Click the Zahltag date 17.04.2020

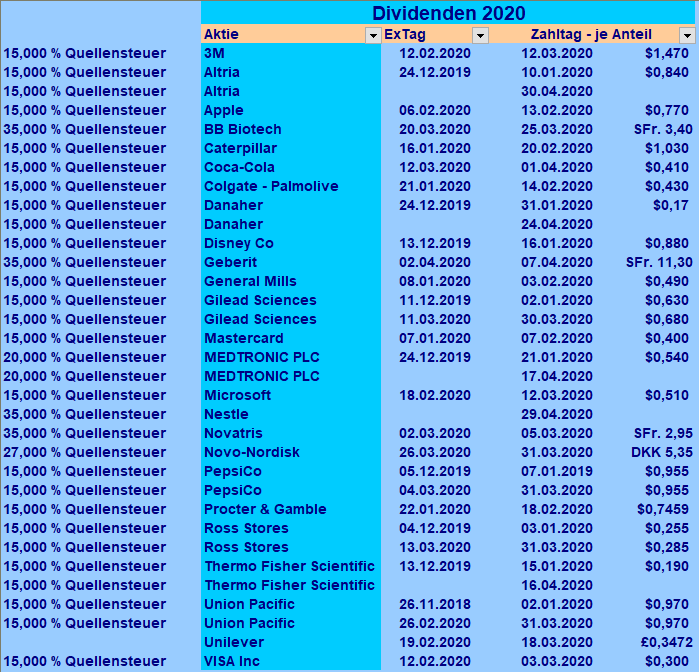tap(557, 376)
